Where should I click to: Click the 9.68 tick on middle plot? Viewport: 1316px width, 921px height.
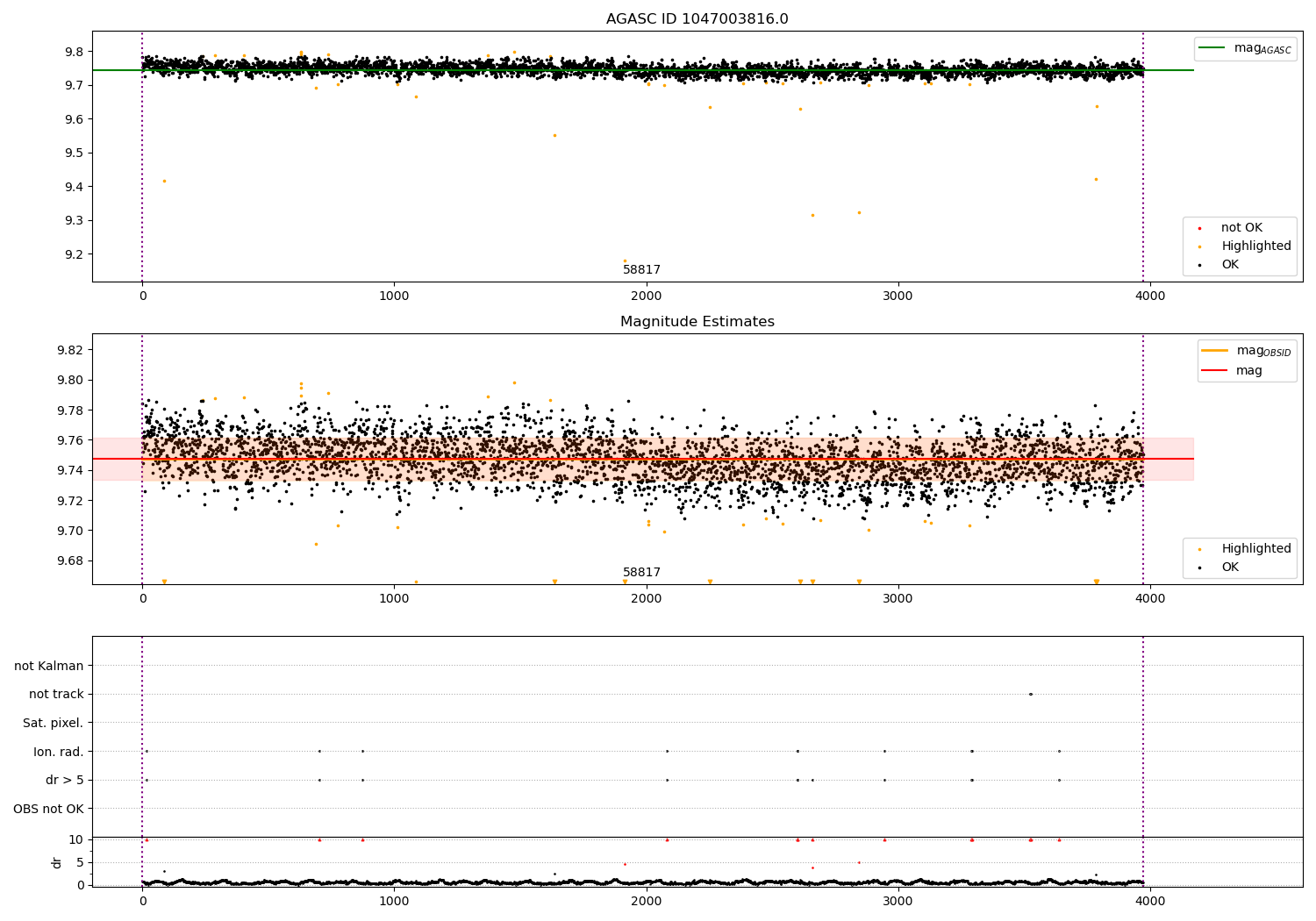pyautogui.click(x=70, y=561)
